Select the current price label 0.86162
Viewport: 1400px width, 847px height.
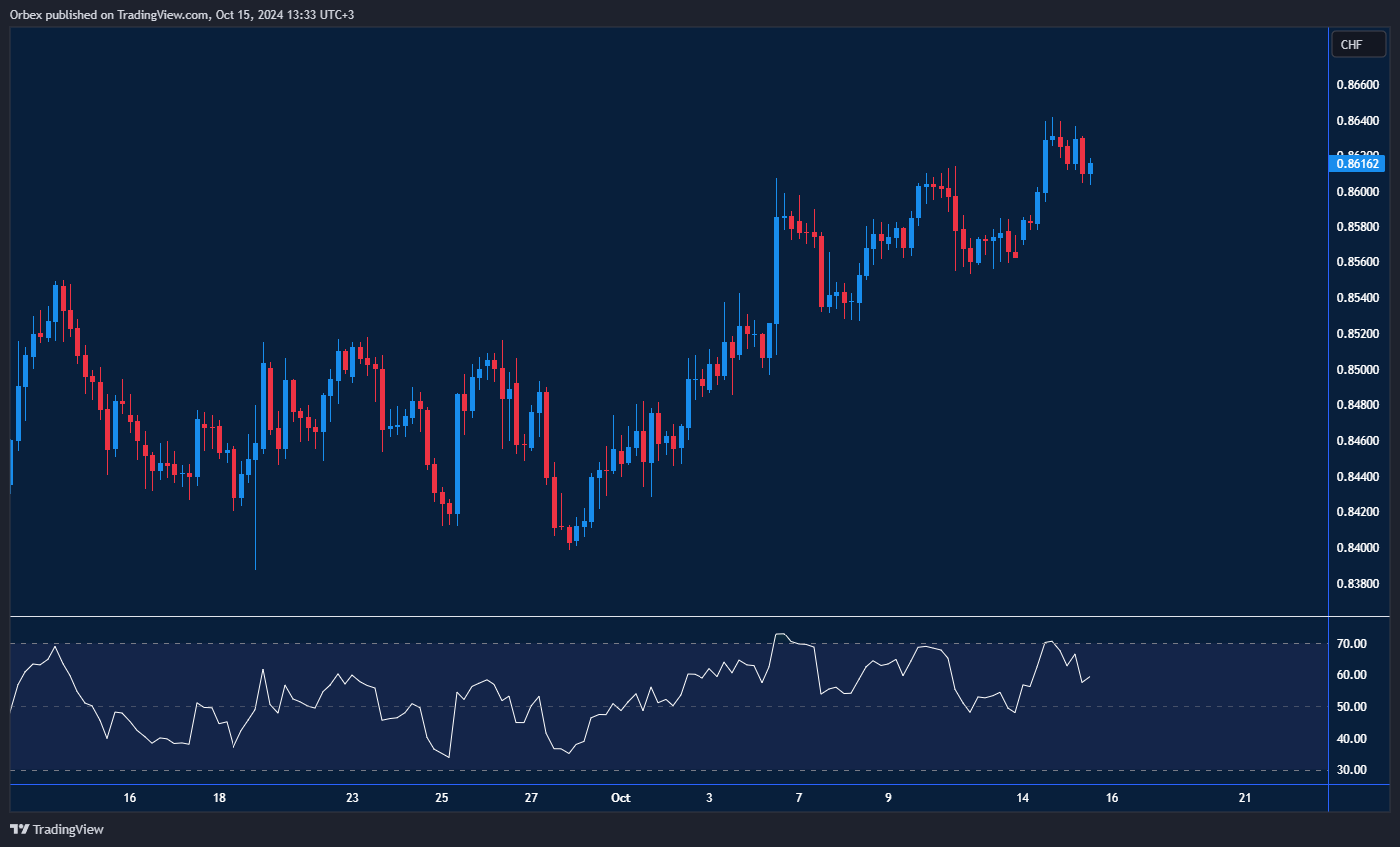1358,163
